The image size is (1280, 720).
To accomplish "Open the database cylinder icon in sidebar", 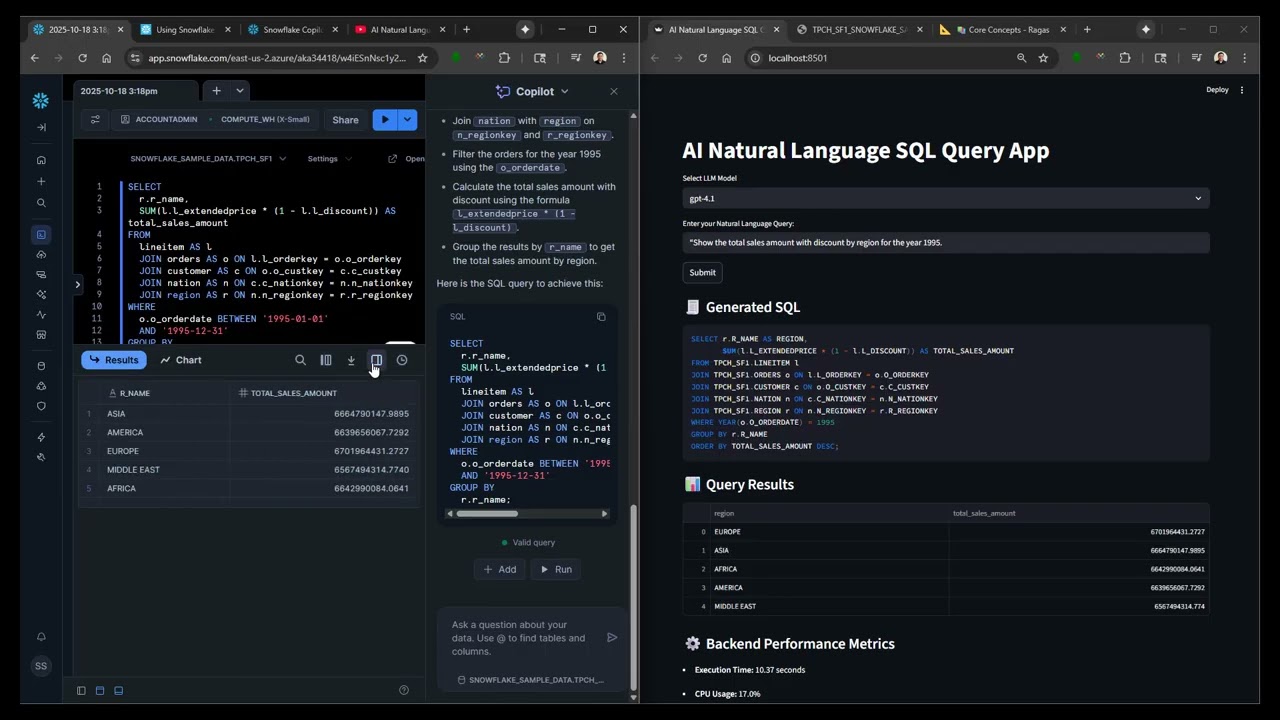I will click(x=41, y=366).
